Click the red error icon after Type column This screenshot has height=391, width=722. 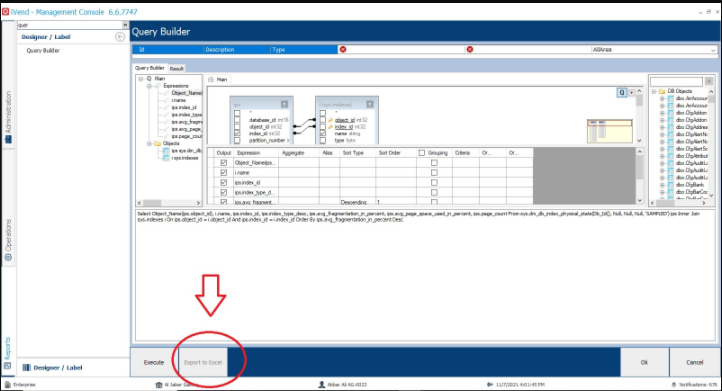coord(343,49)
